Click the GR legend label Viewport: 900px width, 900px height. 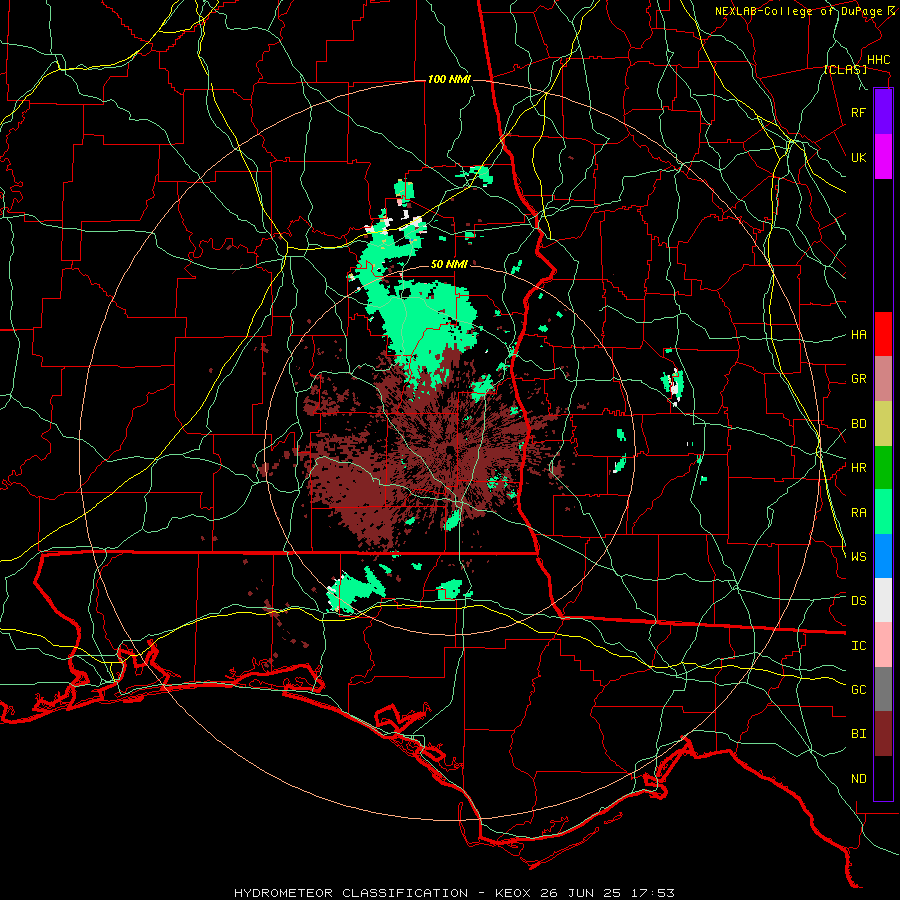tap(858, 379)
